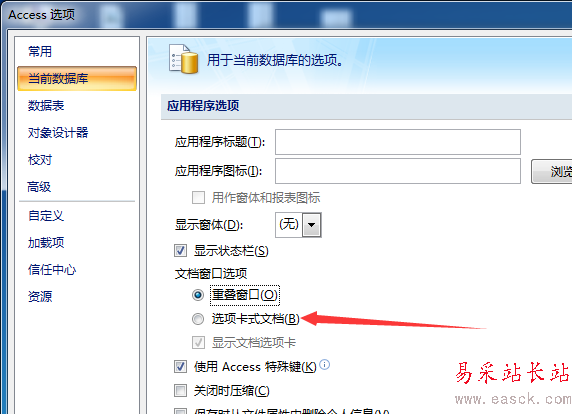Open the 自定义 page
The height and width of the screenshot is (414, 572).
click(x=46, y=216)
